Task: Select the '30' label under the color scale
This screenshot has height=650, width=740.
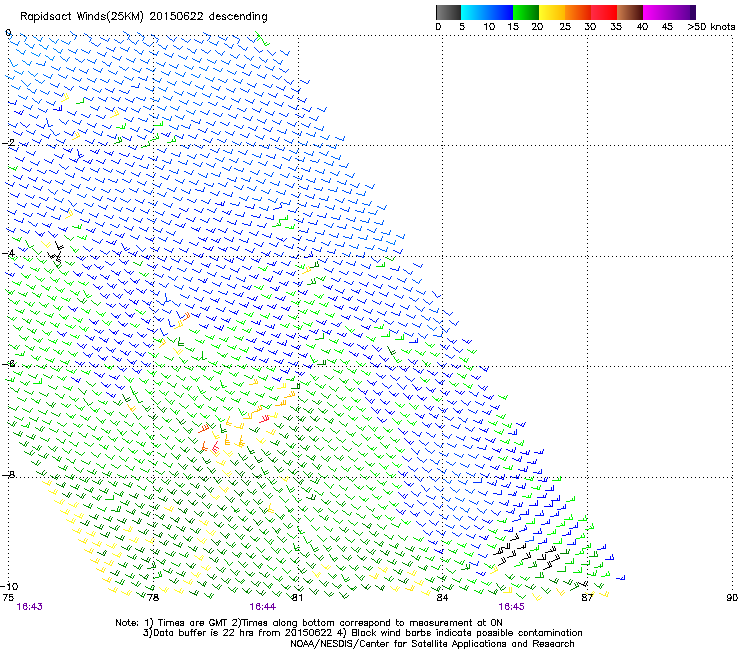Action: pyautogui.click(x=590, y=27)
